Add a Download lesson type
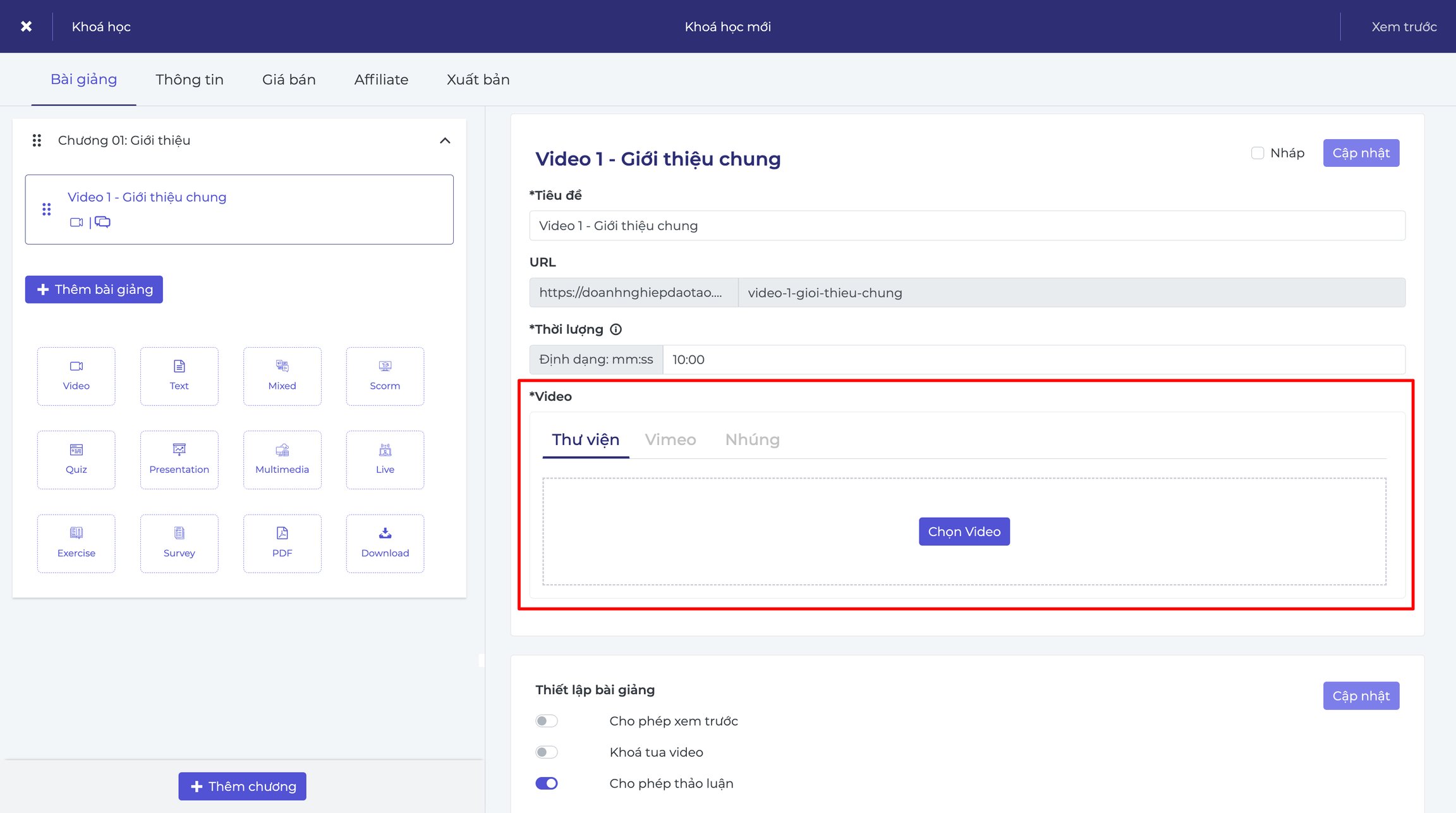Viewport: 1456px width, 813px height. point(385,543)
